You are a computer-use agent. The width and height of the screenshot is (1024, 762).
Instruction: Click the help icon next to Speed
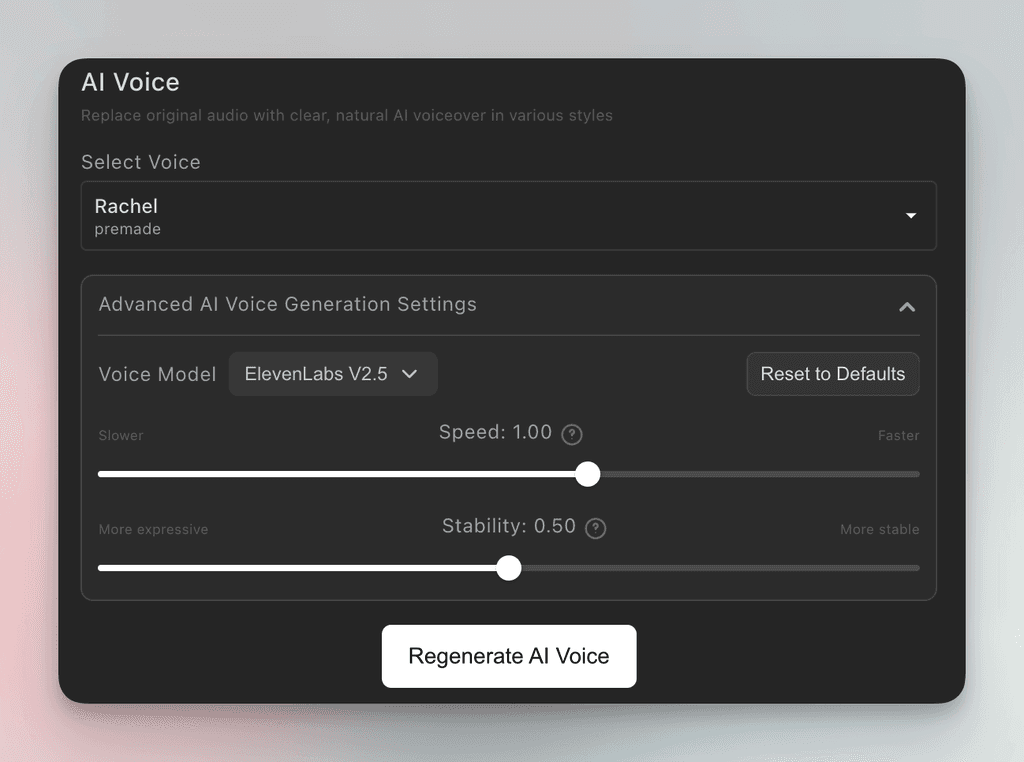pos(572,434)
